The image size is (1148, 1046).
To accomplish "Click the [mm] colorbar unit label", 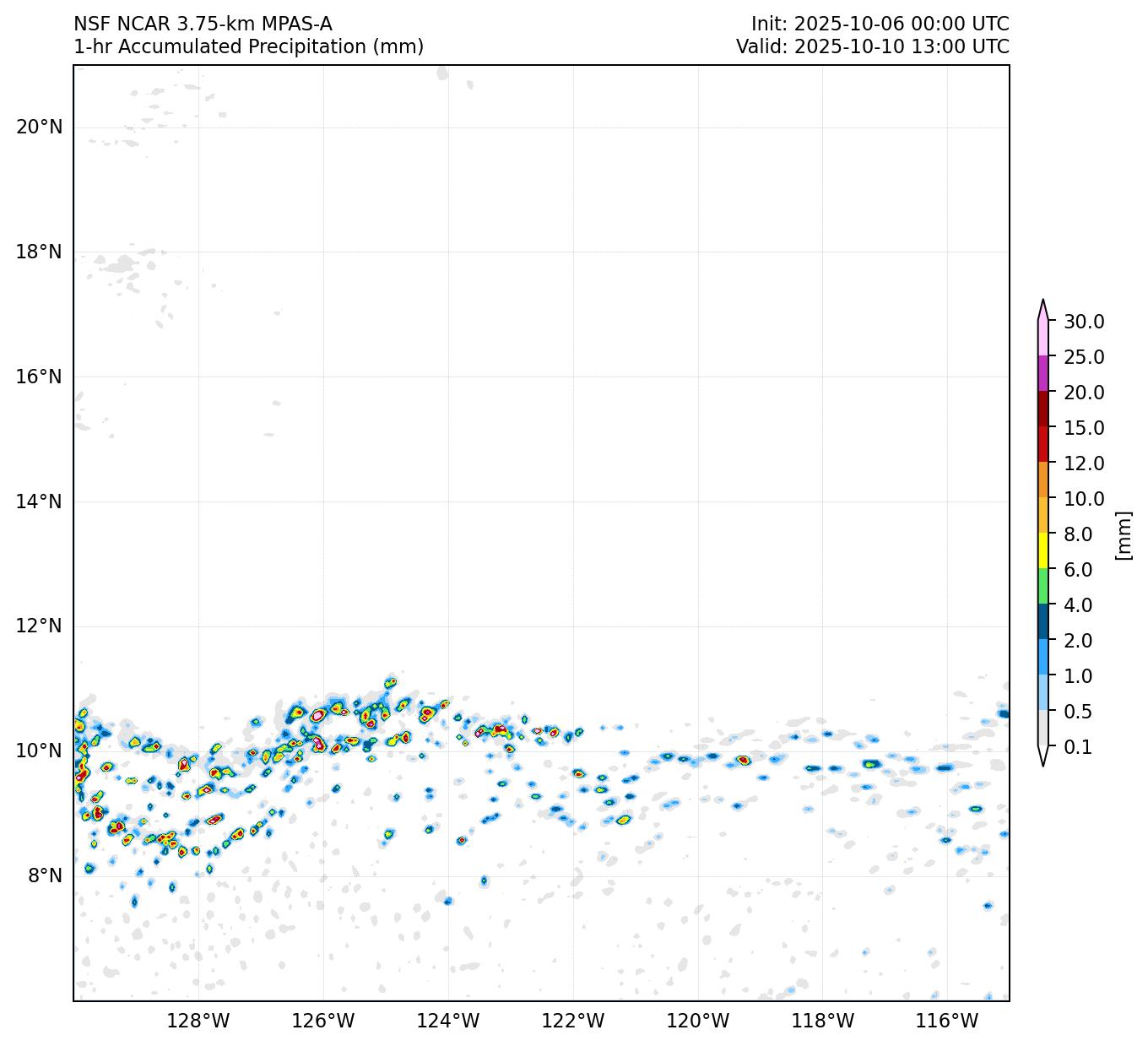I will coord(1123,534).
